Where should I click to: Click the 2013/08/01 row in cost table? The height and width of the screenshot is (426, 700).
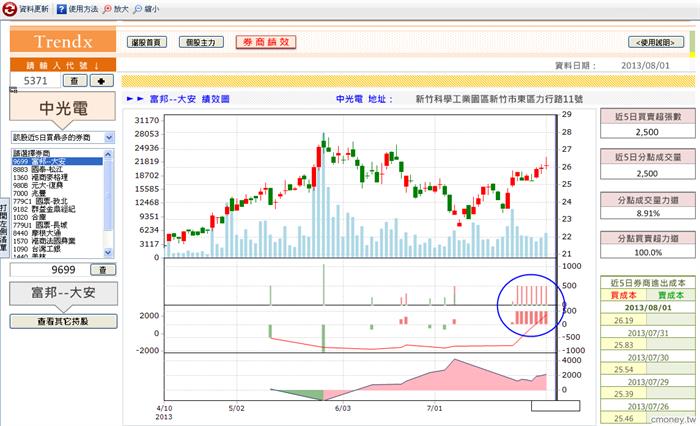(x=648, y=308)
